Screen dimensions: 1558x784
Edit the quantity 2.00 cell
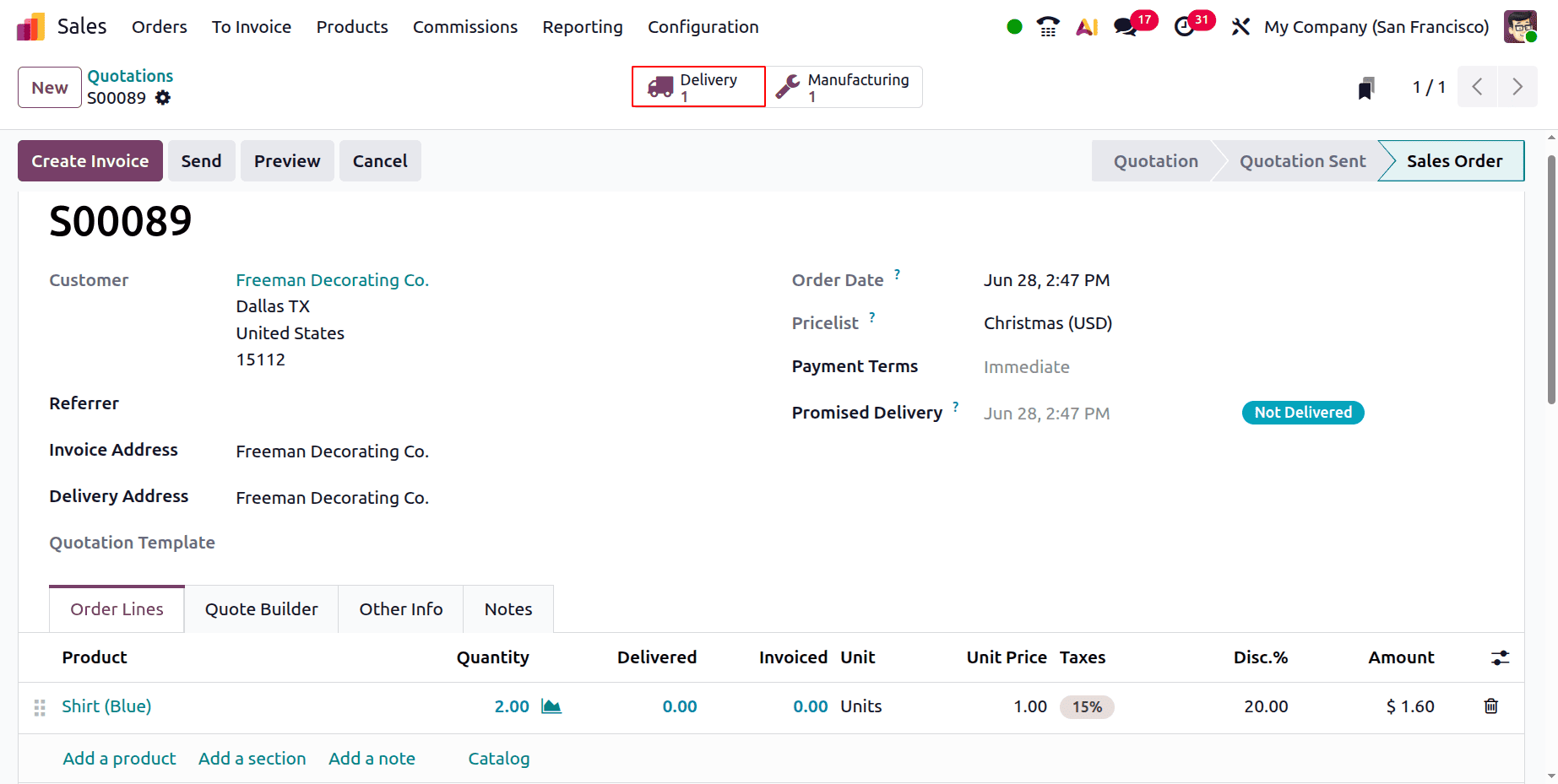point(512,706)
